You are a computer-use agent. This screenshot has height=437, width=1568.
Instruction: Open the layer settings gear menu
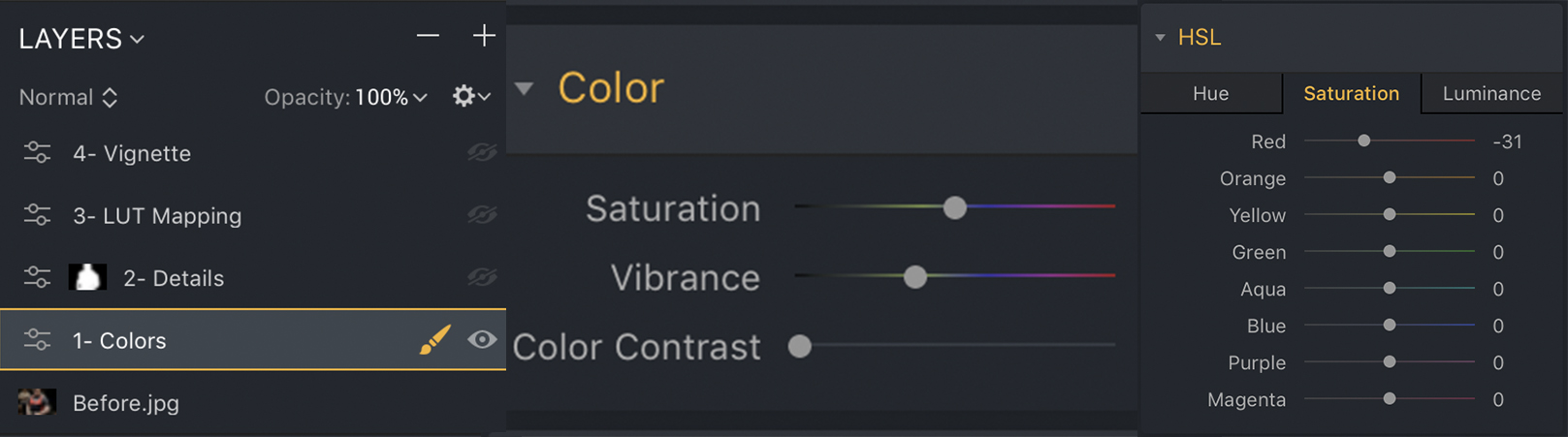coord(470,96)
